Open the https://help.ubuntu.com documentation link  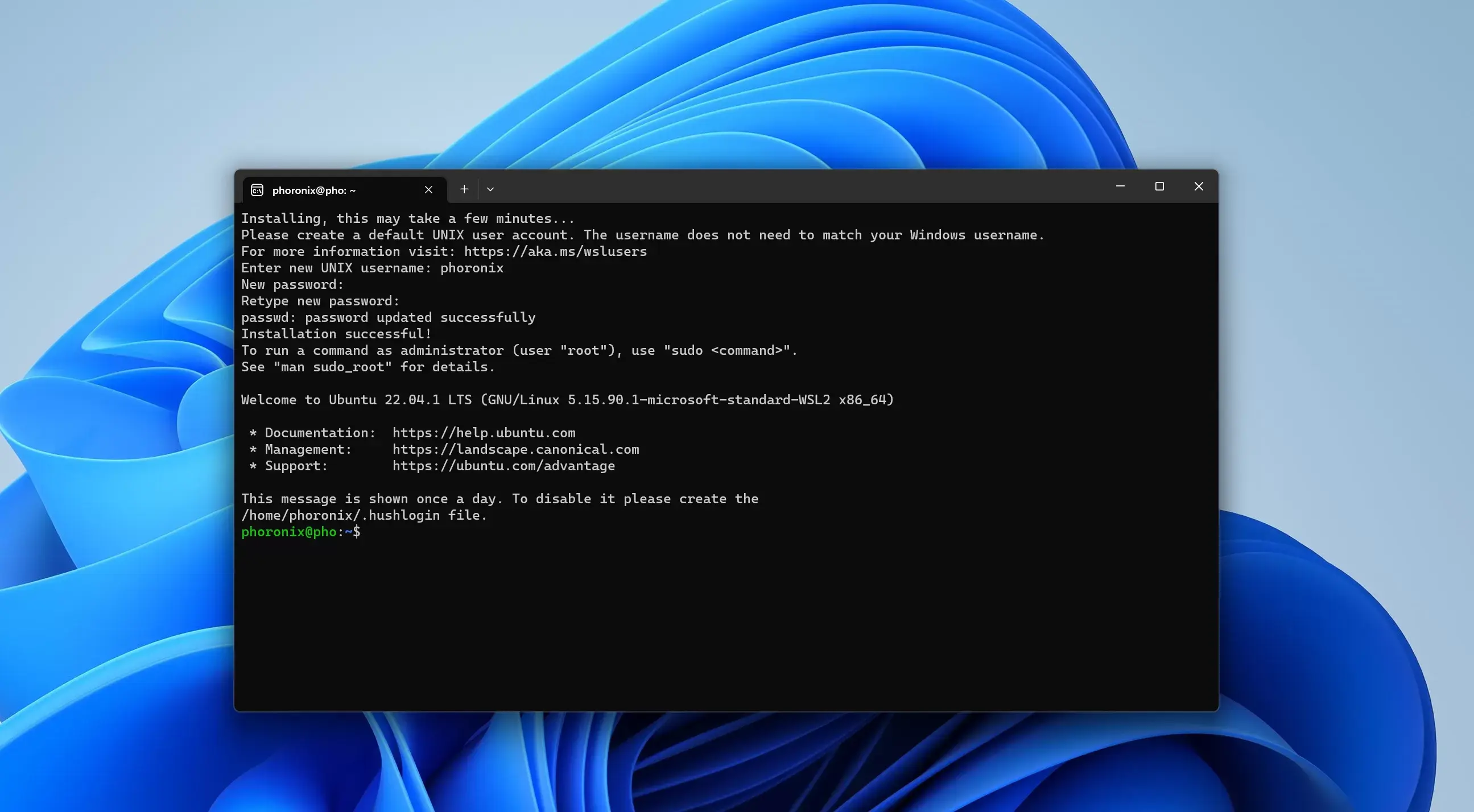484,433
